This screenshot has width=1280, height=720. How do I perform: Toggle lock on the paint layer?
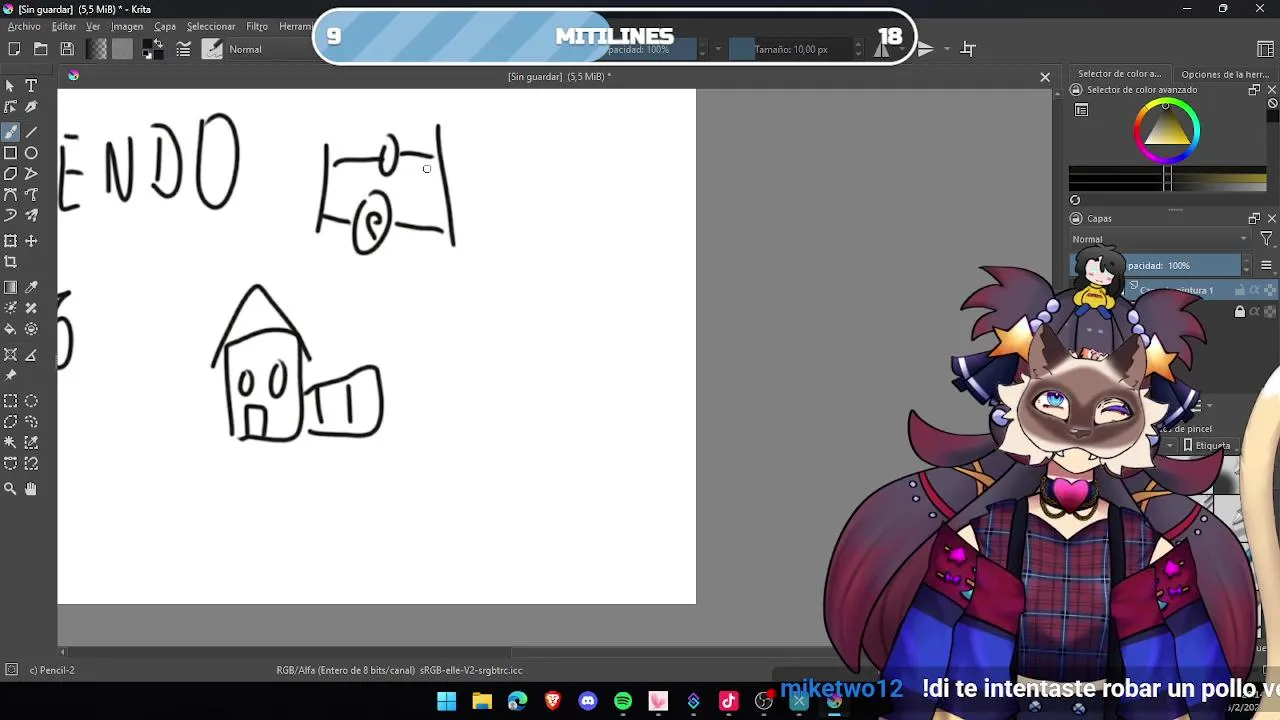pos(1240,290)
